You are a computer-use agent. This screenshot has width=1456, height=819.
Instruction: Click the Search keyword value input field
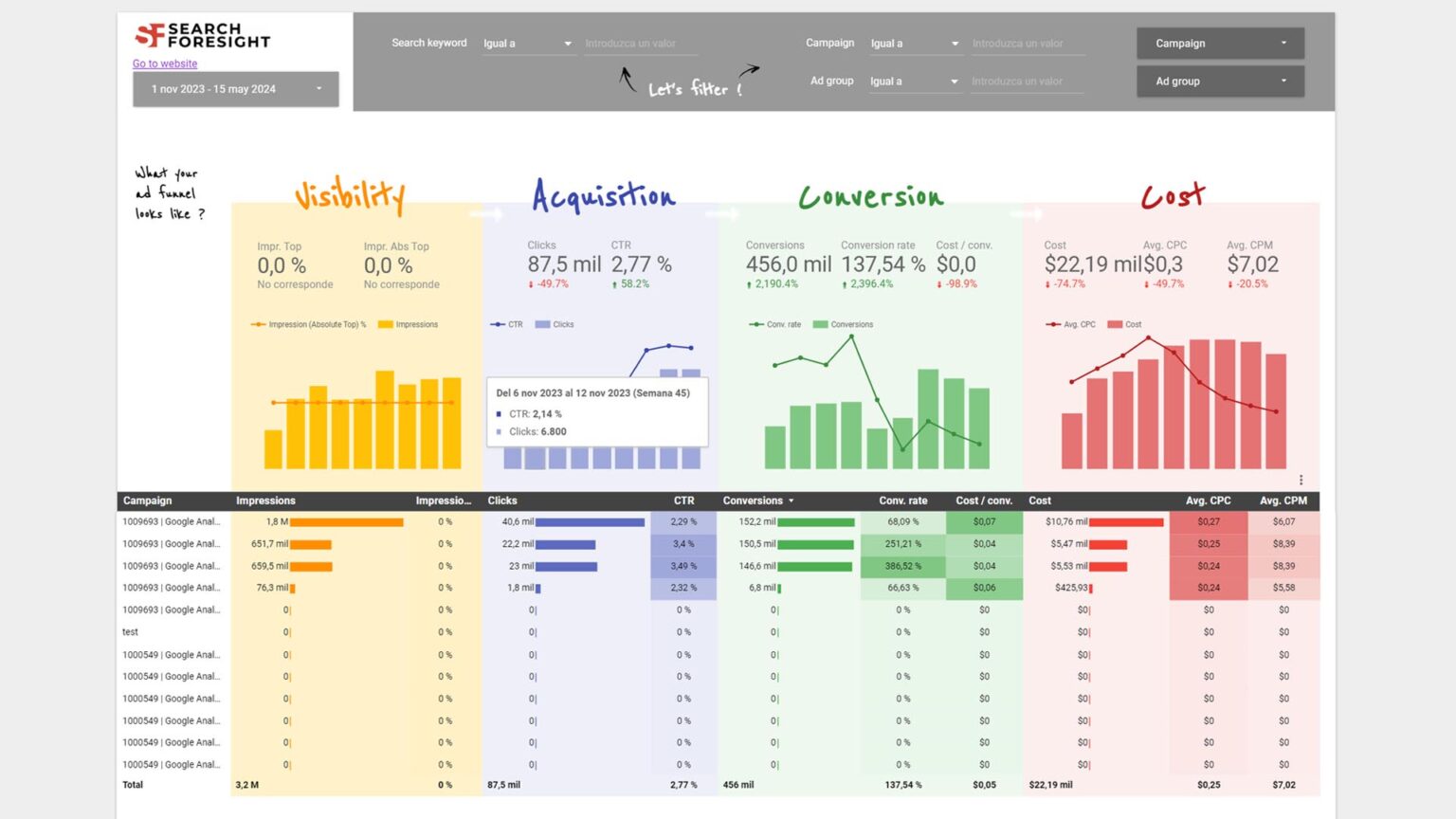click(x=641, y=44)
